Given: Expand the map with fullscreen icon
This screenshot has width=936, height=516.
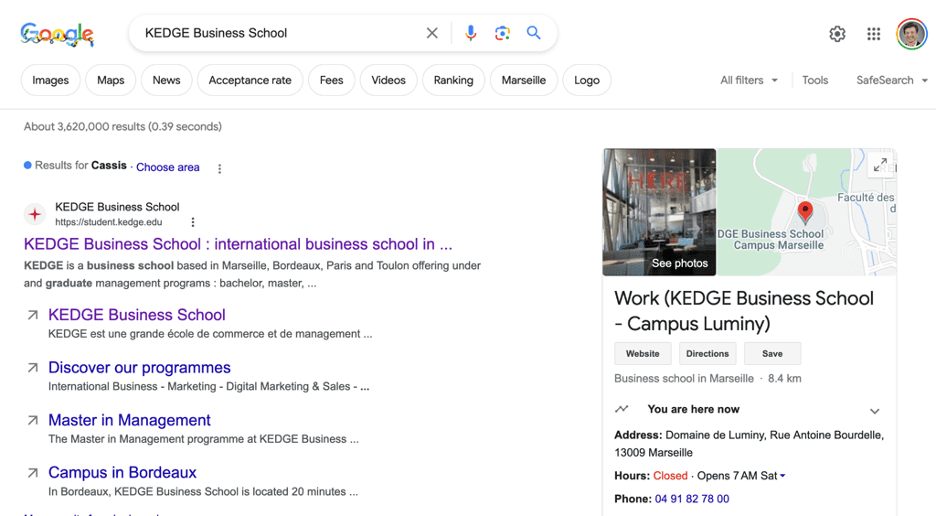Looking at the screenshot, I should coord(880,165).
